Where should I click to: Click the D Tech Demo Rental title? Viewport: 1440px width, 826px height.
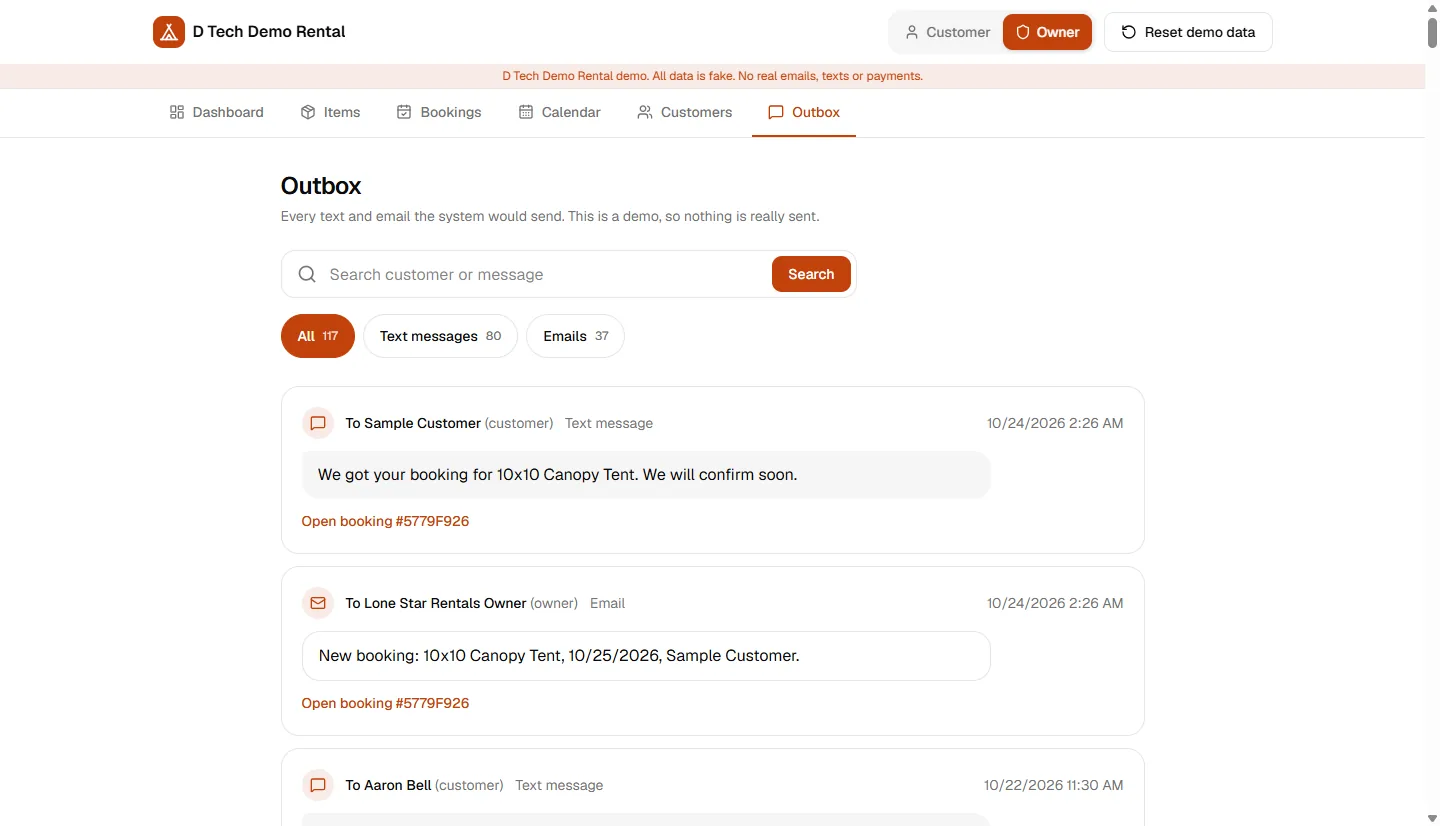pyautogui.click(x=269, y=32)
